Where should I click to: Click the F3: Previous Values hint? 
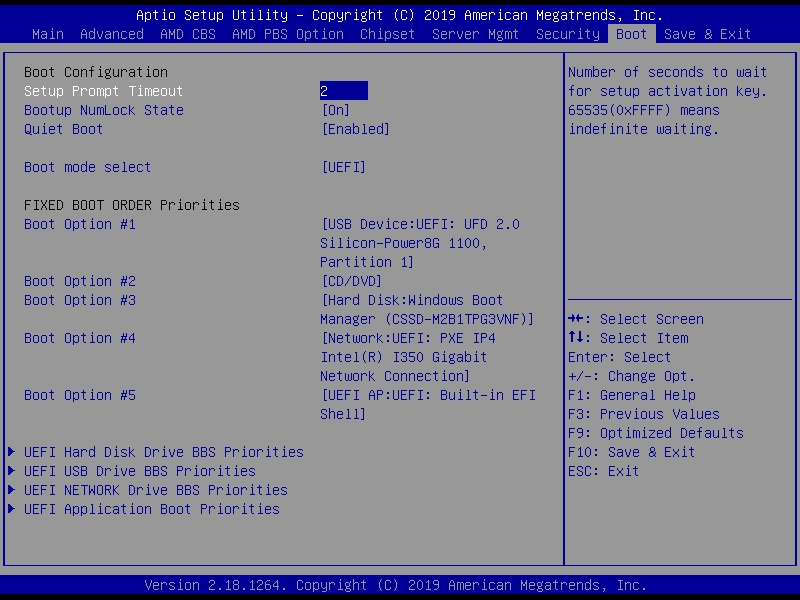[644, 414]
